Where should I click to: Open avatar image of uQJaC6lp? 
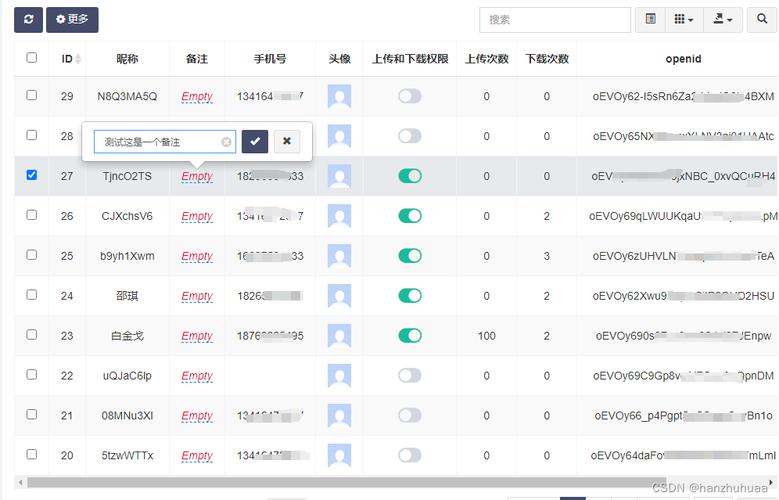(x=339, y=376)
